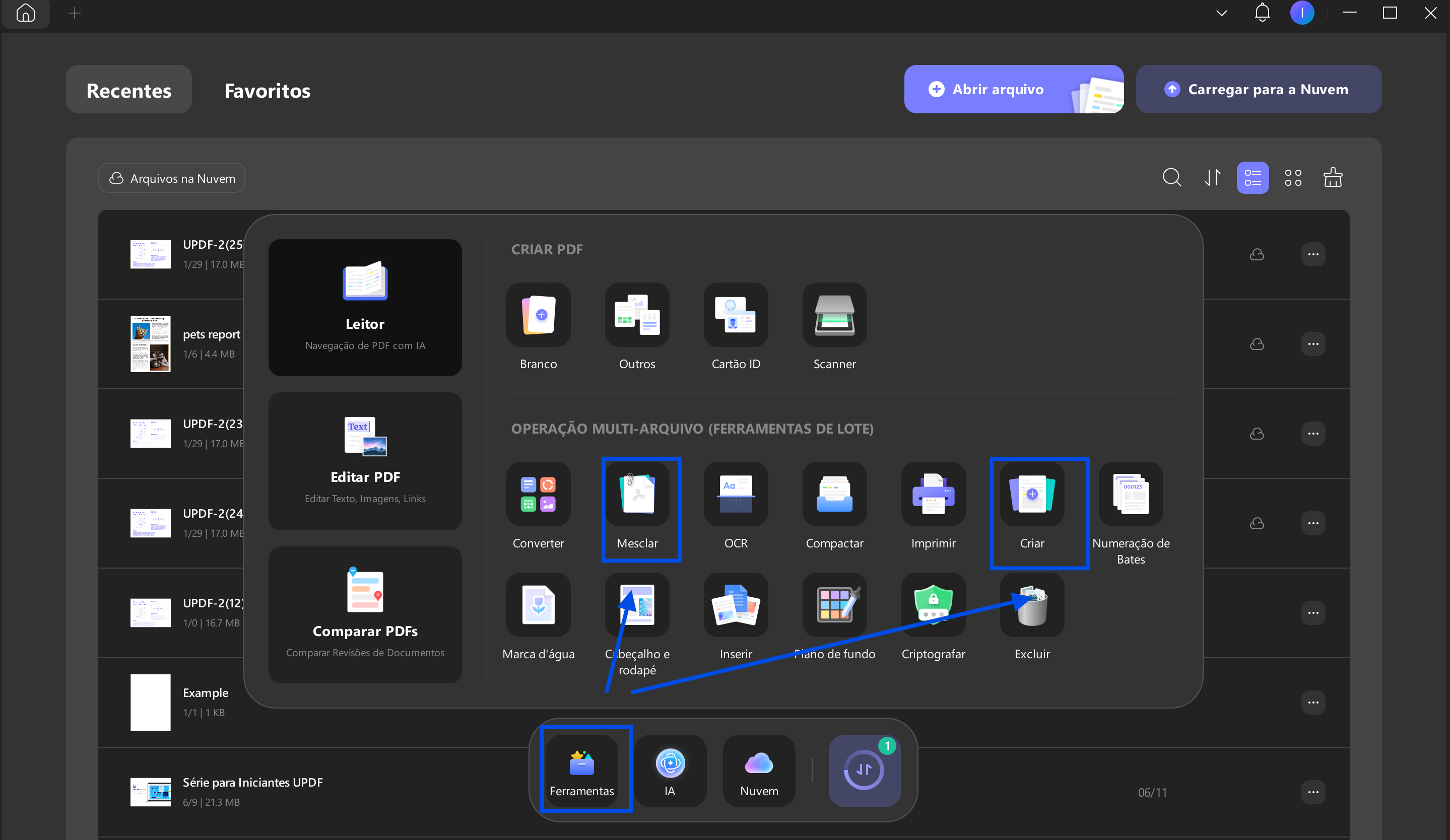Open more options for Example row
The height and width of the screenshot is (840, 1450).
1313,703
